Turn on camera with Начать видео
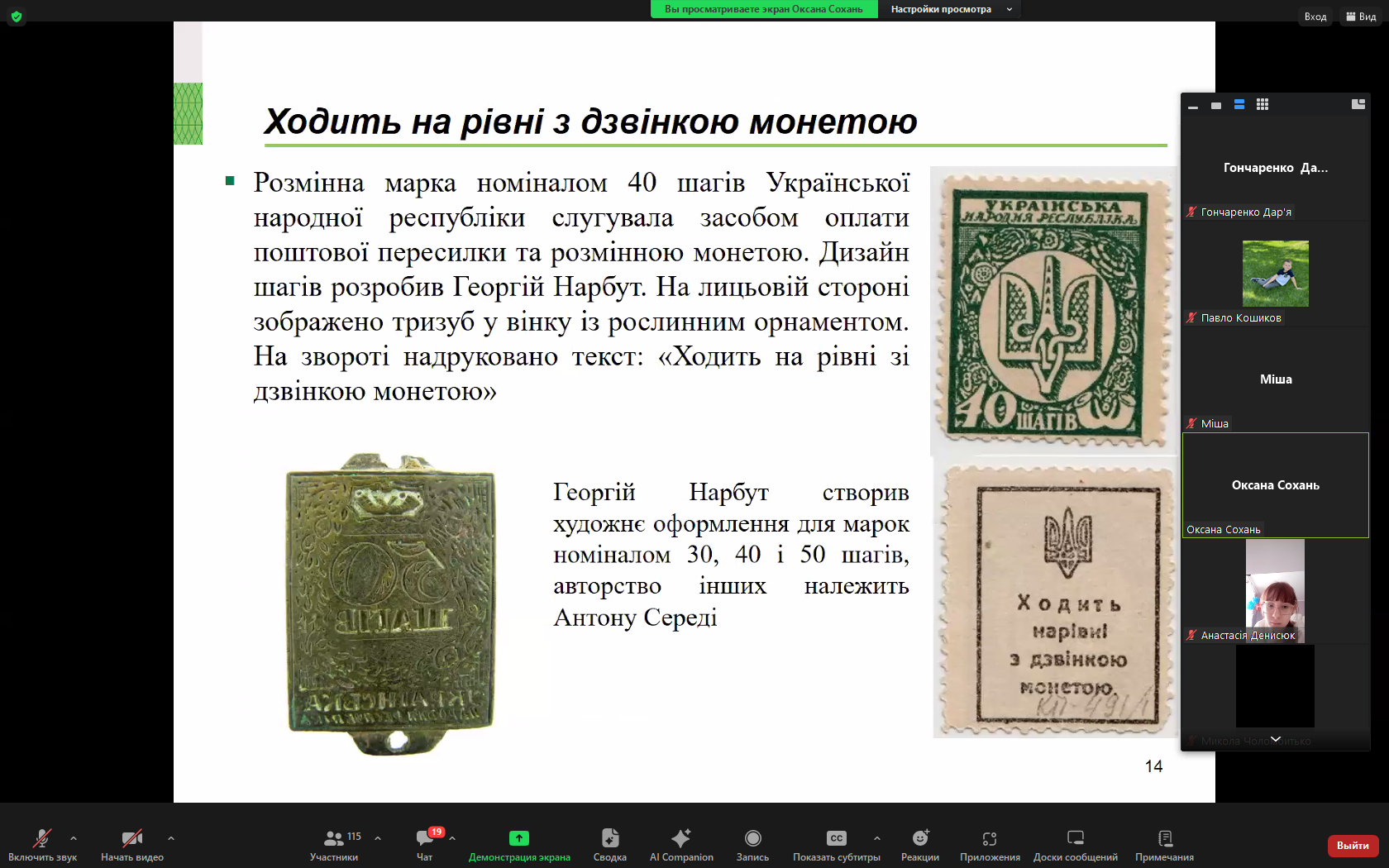Image resolution: width=1389 pixels, height=868 pixels. coord(131,843)
